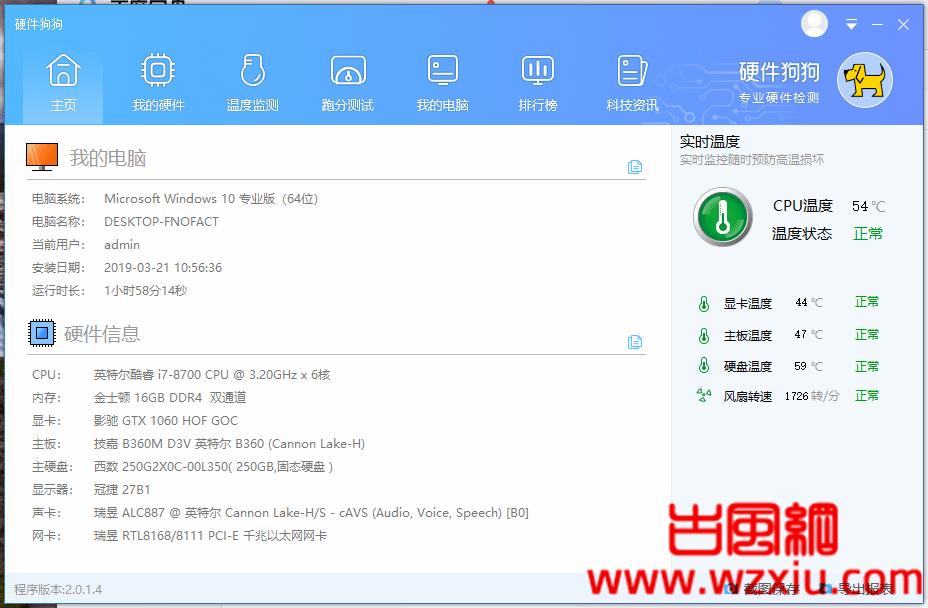
Task: Select current user admin text
Action: point(122,245)
